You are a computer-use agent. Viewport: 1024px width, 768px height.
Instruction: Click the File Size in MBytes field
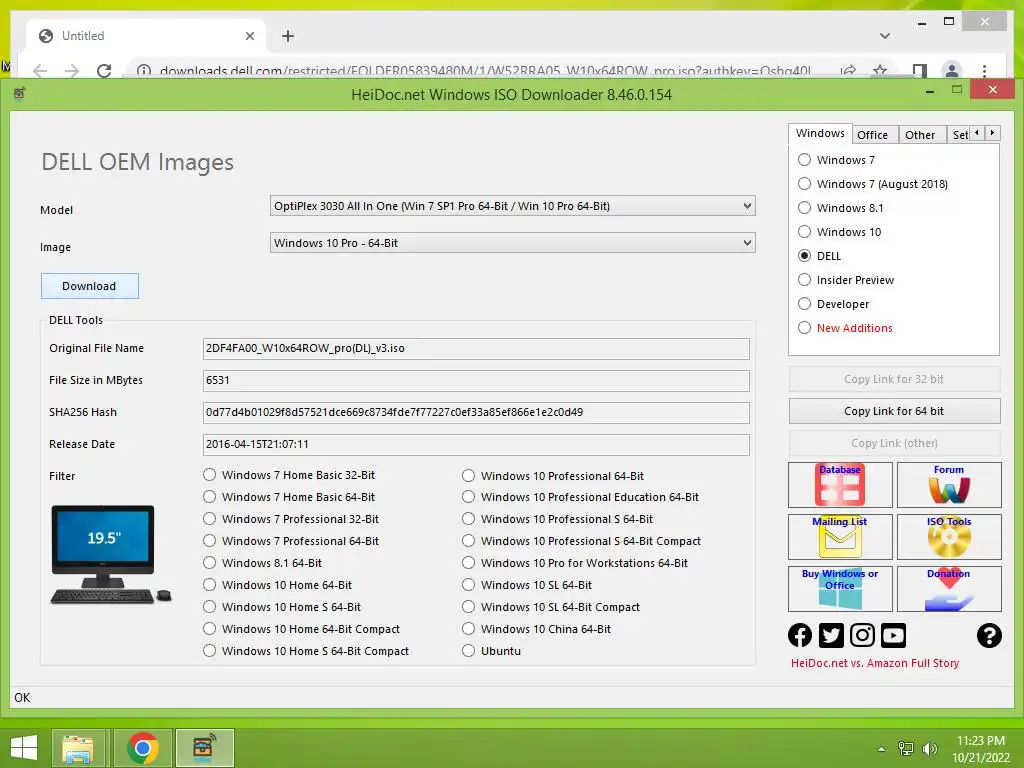coord(476,380)
